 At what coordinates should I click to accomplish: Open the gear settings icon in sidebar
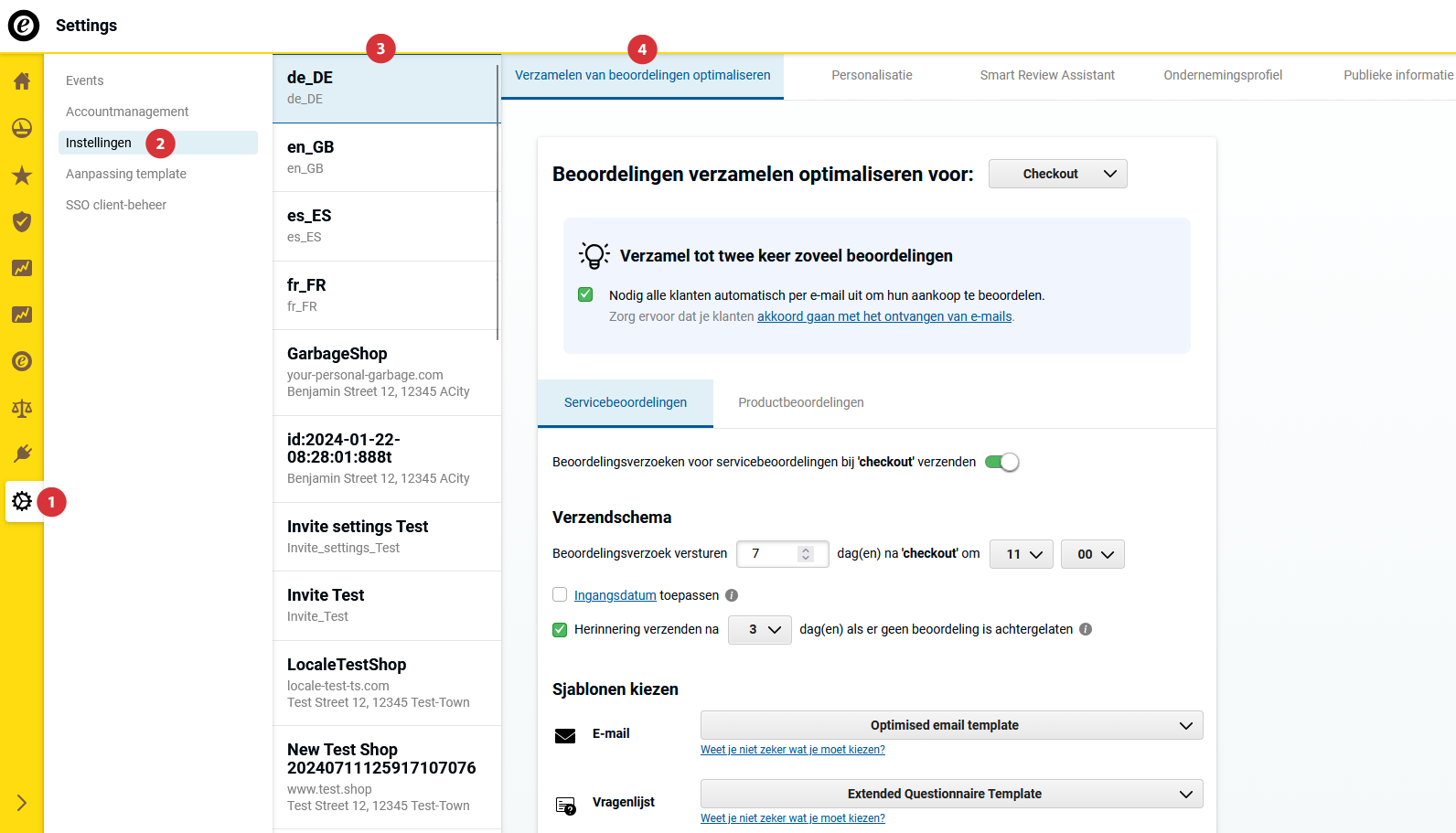(22, 501)
